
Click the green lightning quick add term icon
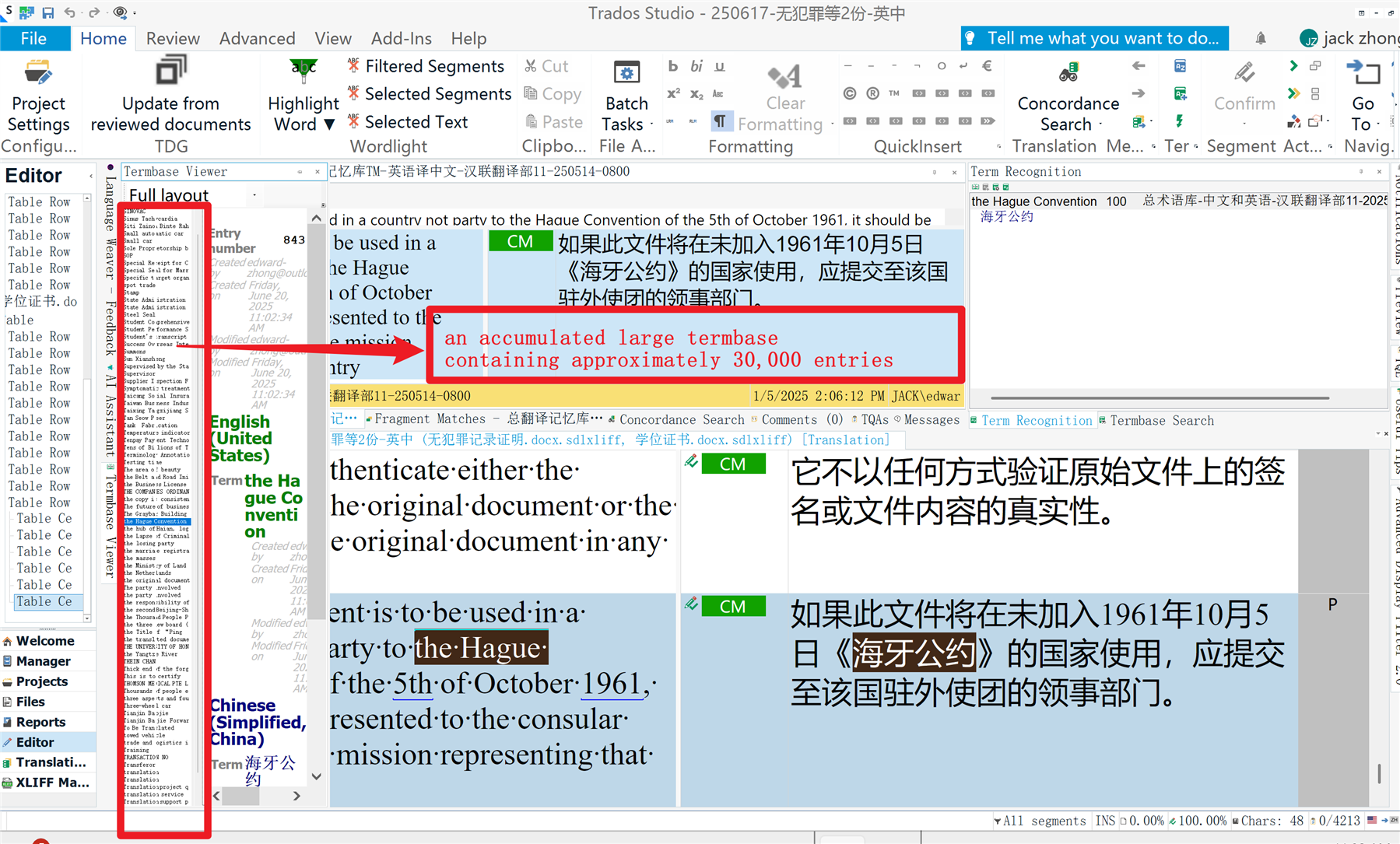click(x=1181, y=121)
